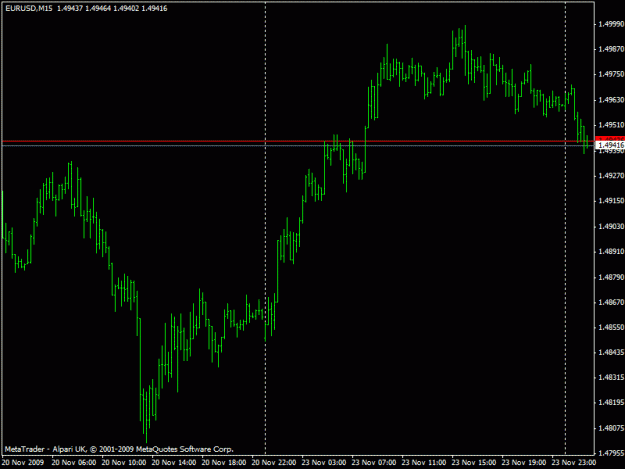Click the 1.49510 price axis label
Screen dimensions: 625x469
[611, 125]
